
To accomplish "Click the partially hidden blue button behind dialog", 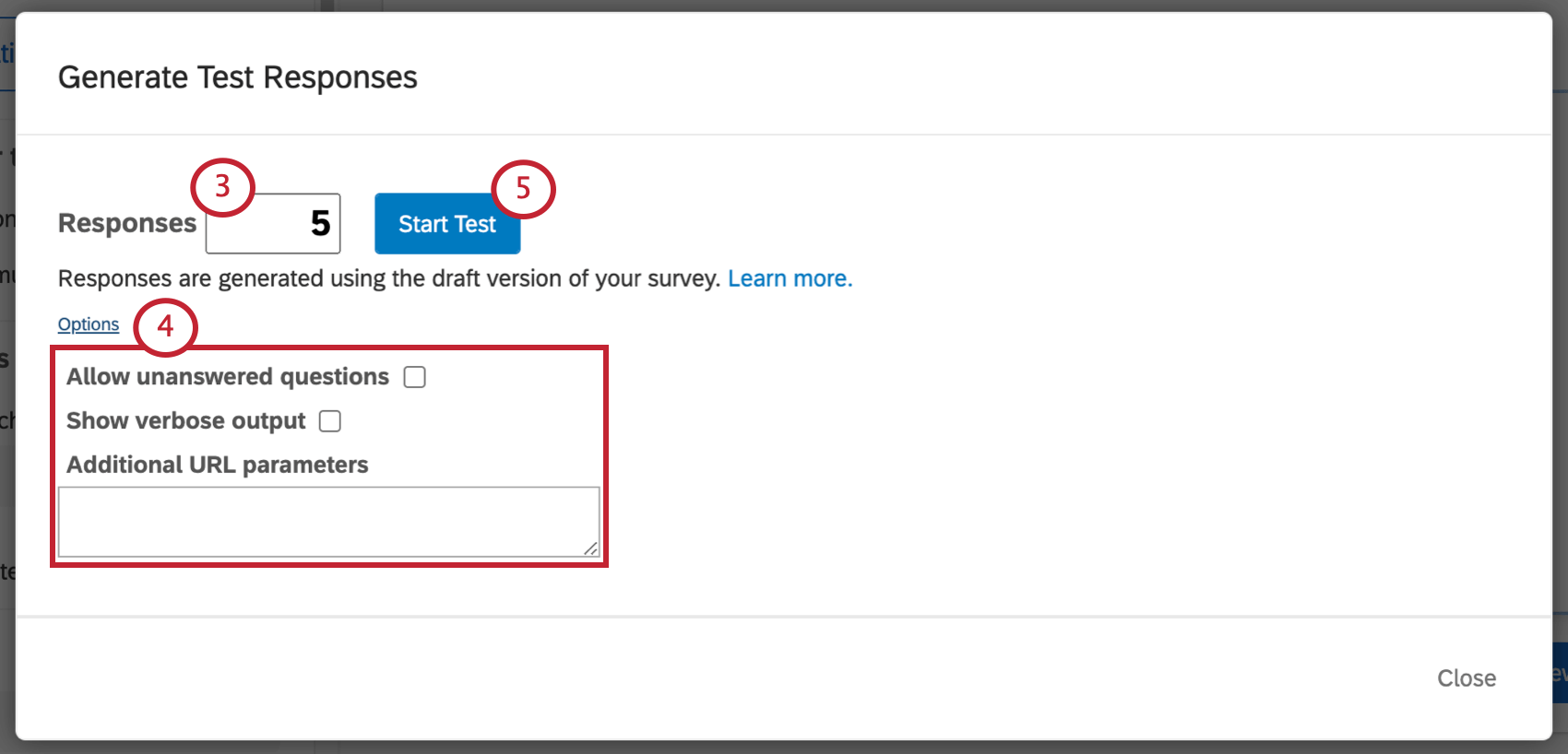I will [1560, 673].
